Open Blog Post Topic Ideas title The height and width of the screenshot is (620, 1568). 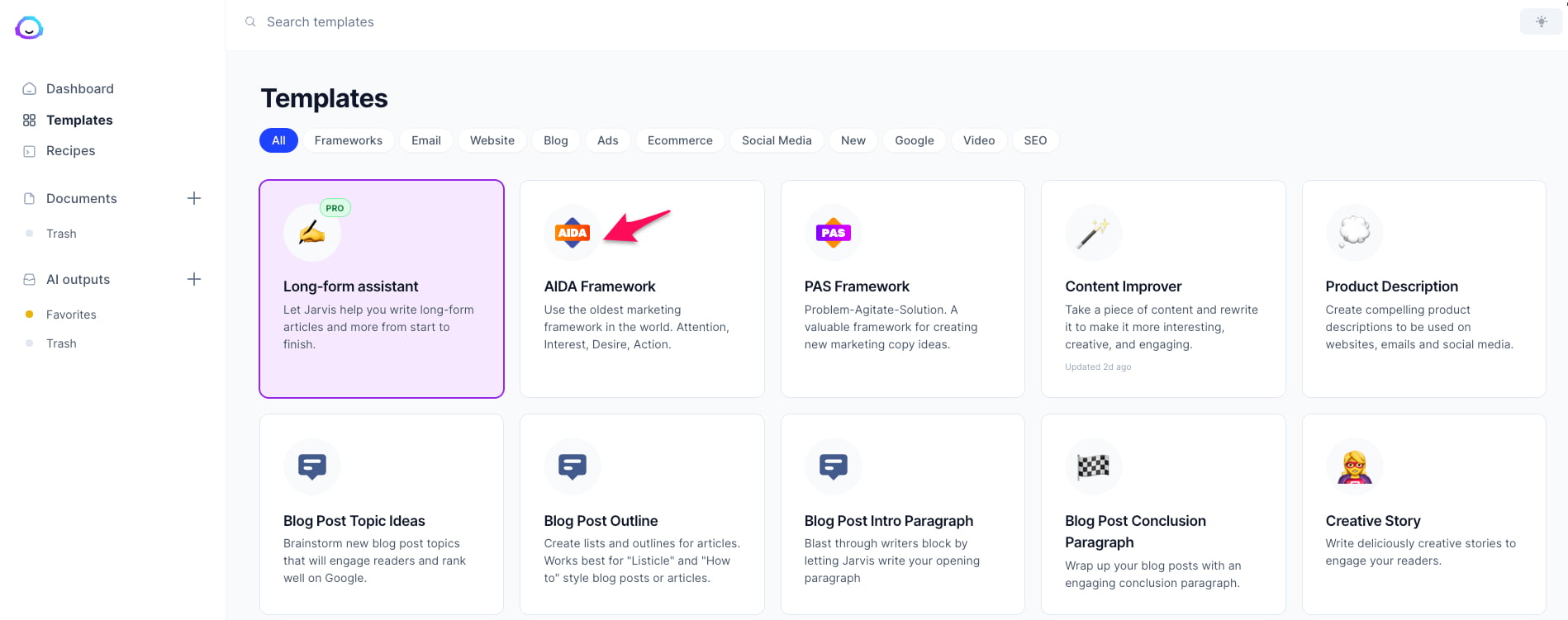[354, 521]
